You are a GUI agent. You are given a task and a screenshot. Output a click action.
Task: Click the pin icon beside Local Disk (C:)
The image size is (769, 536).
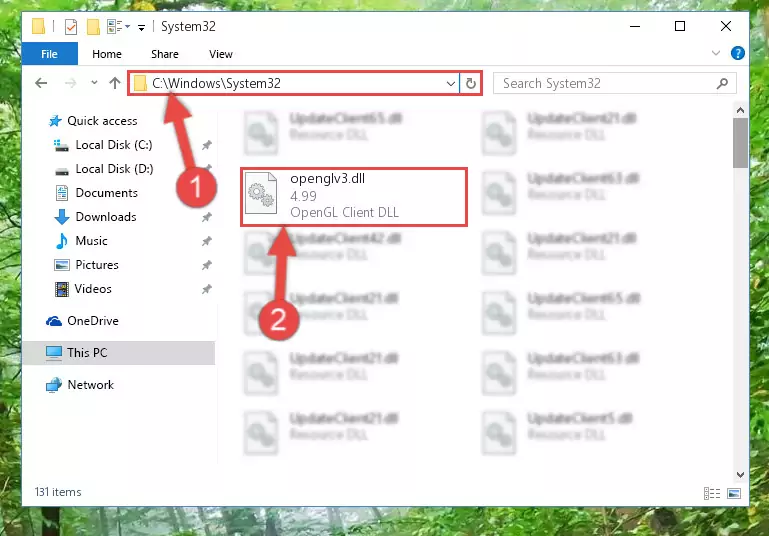(206, 145)
